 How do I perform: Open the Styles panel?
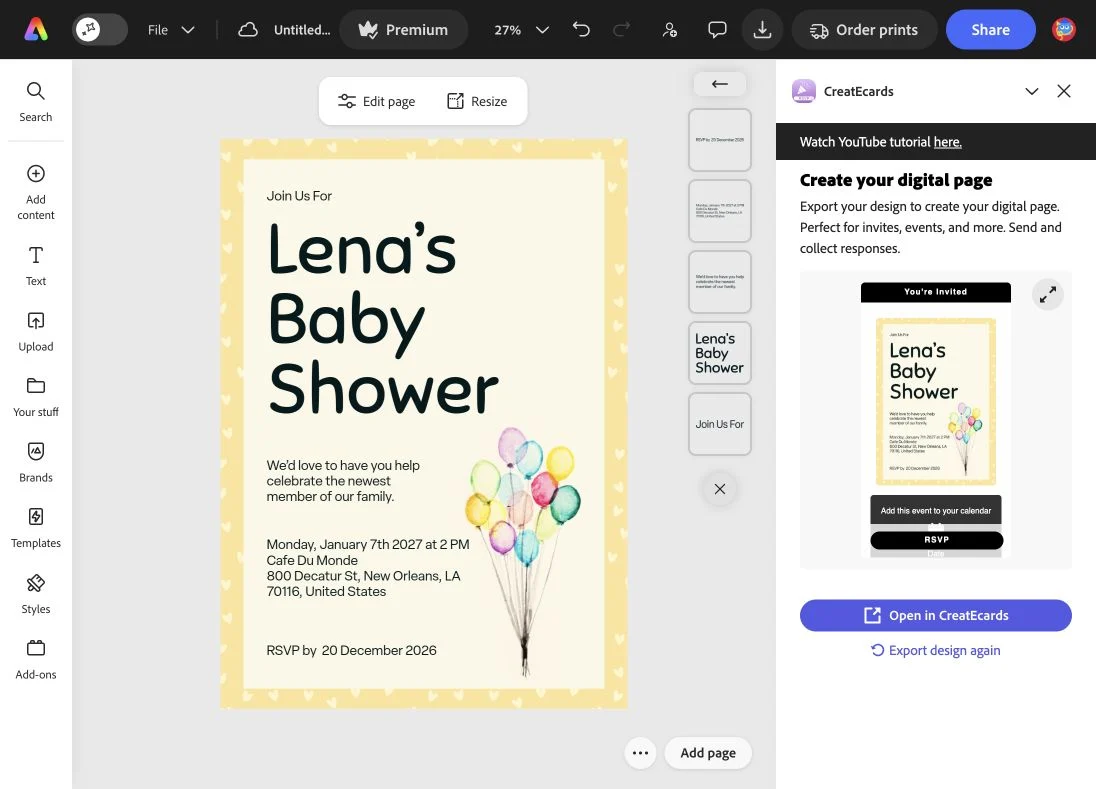click(36, 594)
